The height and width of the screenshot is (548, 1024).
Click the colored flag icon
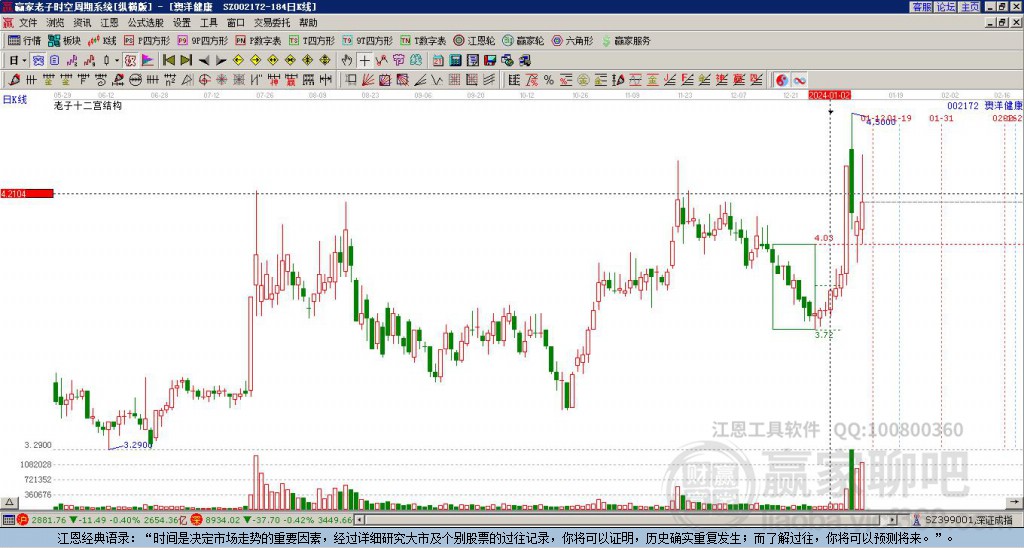[x=148, y=61]
